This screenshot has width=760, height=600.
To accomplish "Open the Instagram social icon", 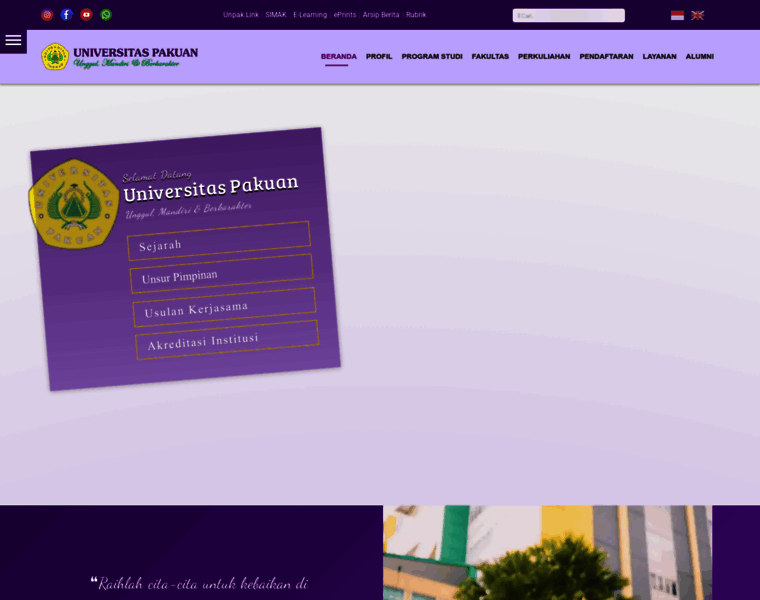I will click(x=47, y=15).
